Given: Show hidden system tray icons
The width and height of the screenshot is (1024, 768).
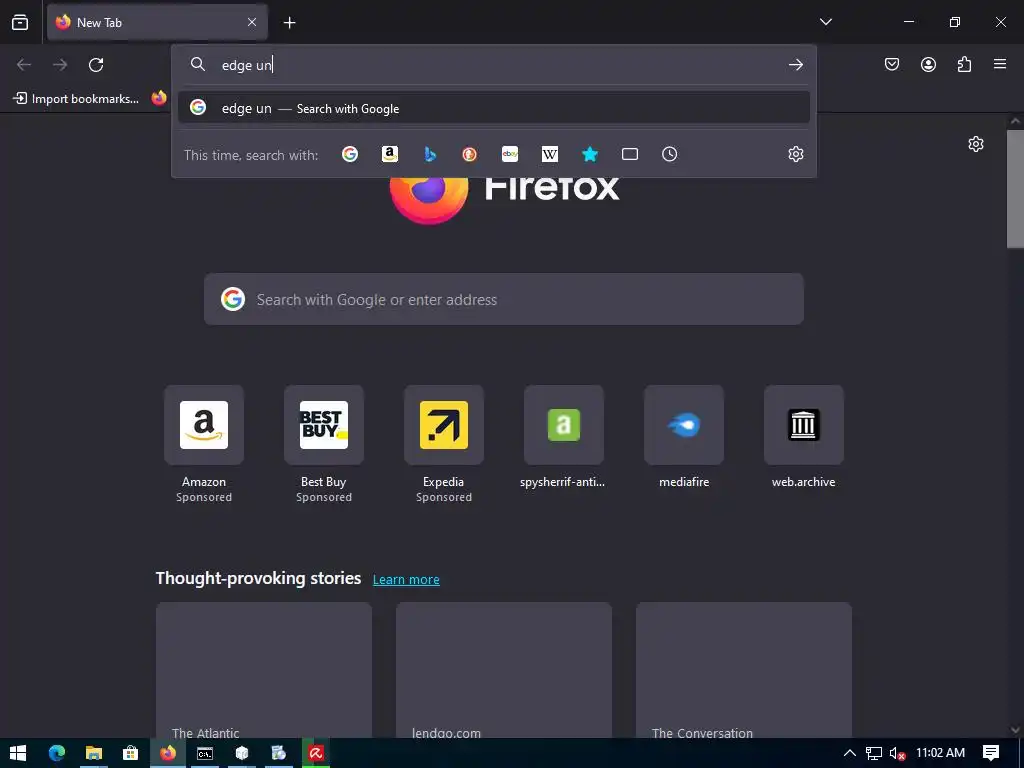Looking at the screenshot, I should point(850,753).
